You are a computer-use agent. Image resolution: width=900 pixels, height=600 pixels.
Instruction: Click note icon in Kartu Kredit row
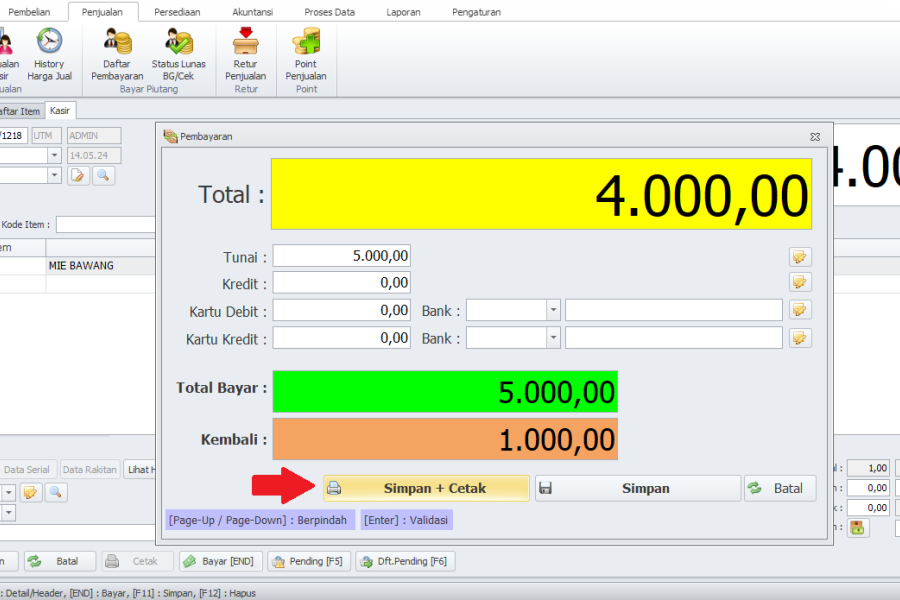[x=800, y=338]
